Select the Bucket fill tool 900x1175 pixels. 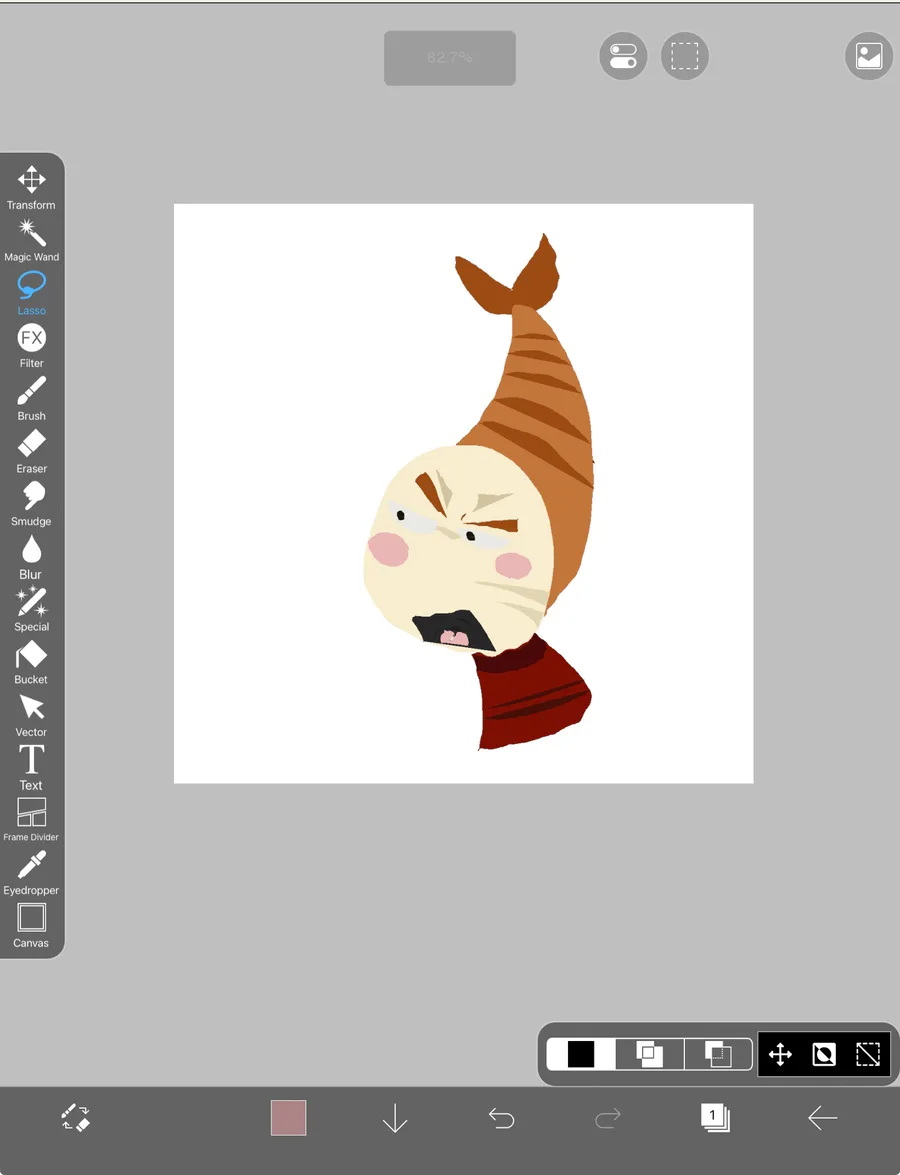pyautogui.click(x=31, y=662)
